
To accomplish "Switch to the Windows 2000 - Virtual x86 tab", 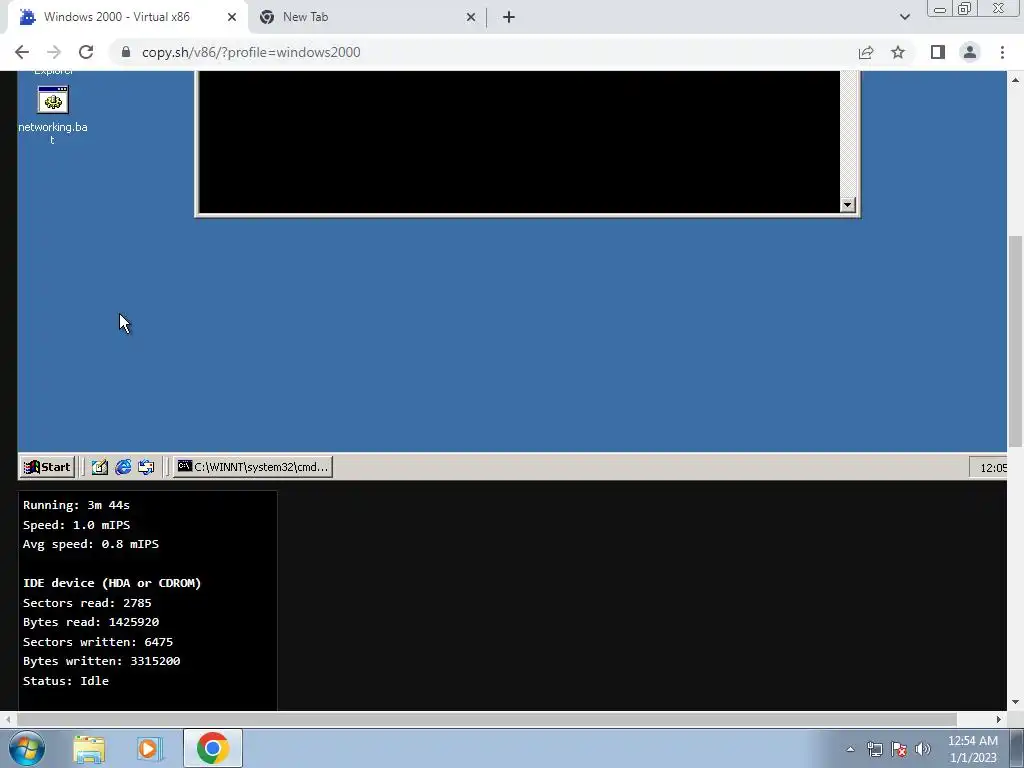I will click(x=128, y=17).
